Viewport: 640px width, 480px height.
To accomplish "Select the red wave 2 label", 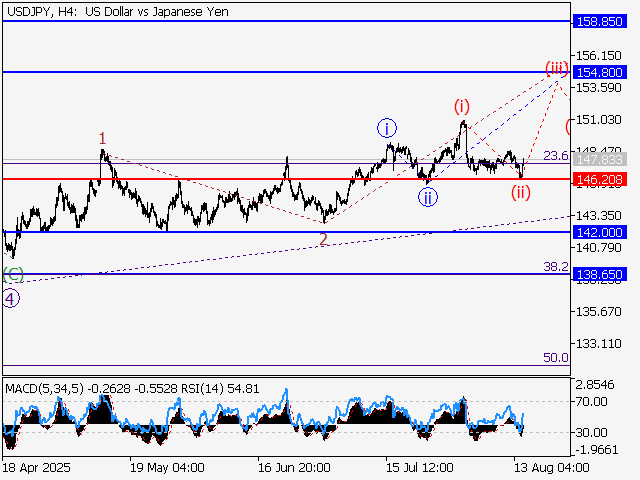I will click(x=323, y=239).
